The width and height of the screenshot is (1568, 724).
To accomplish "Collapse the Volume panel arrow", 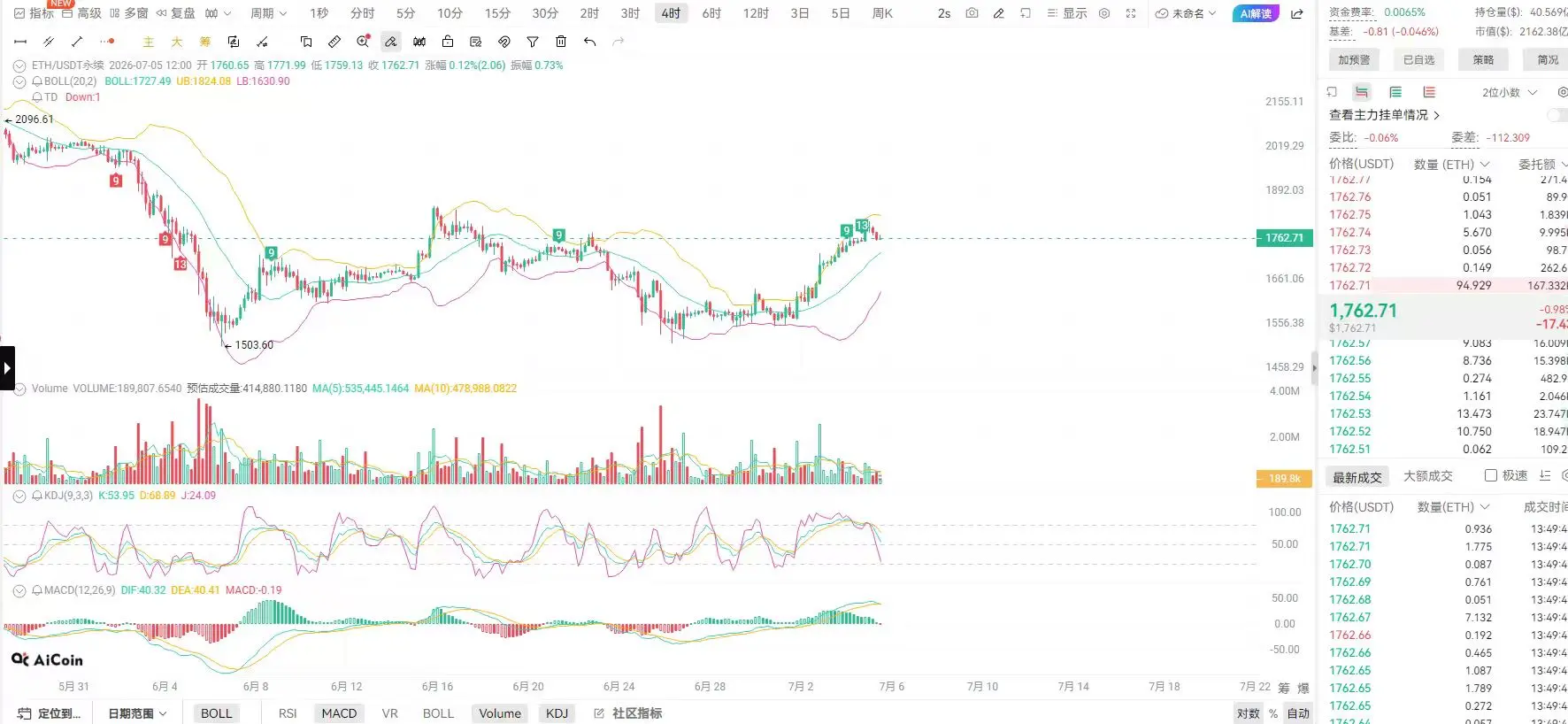I will point(19,389).
